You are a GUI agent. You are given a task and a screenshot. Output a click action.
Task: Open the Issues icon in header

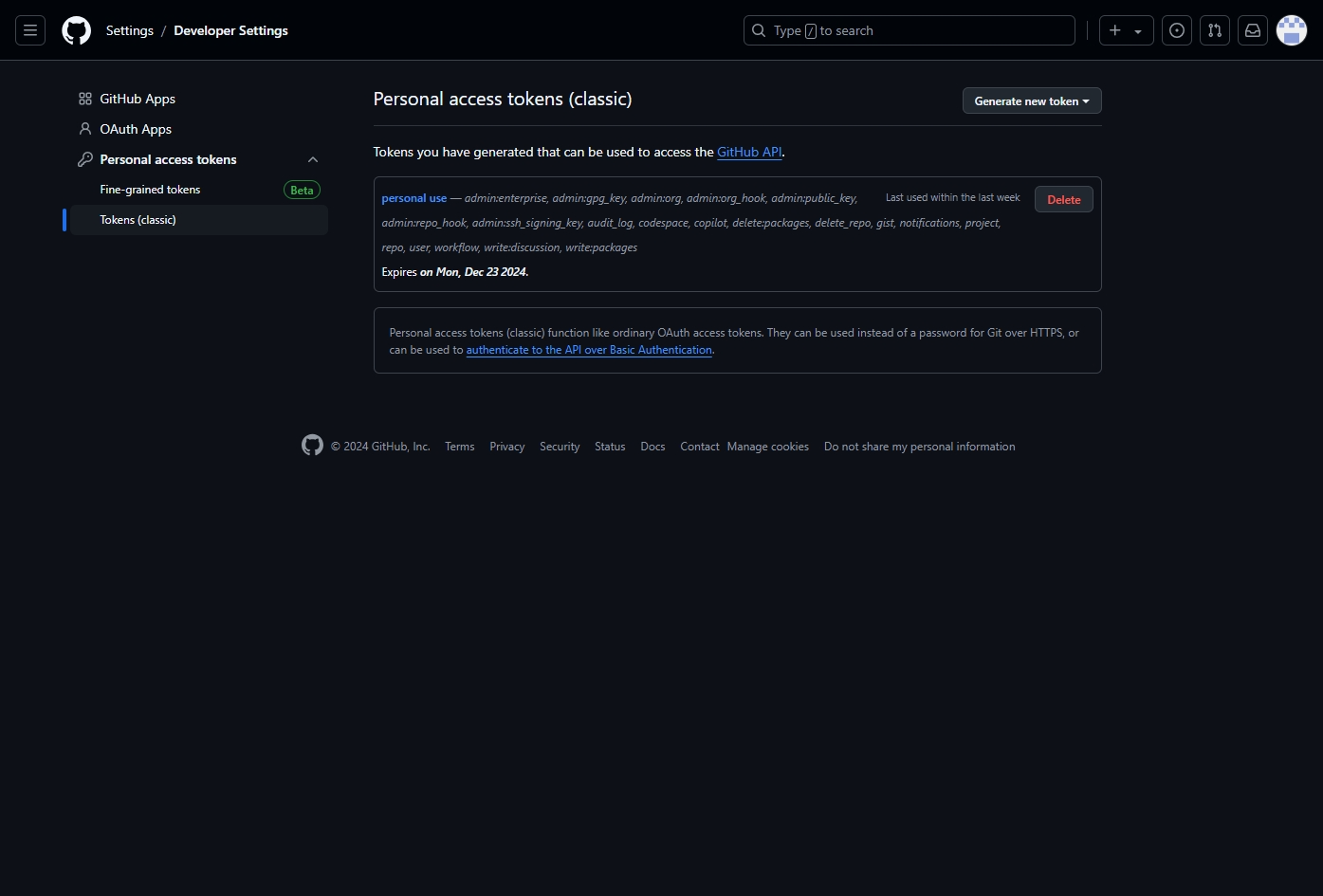1177,30
